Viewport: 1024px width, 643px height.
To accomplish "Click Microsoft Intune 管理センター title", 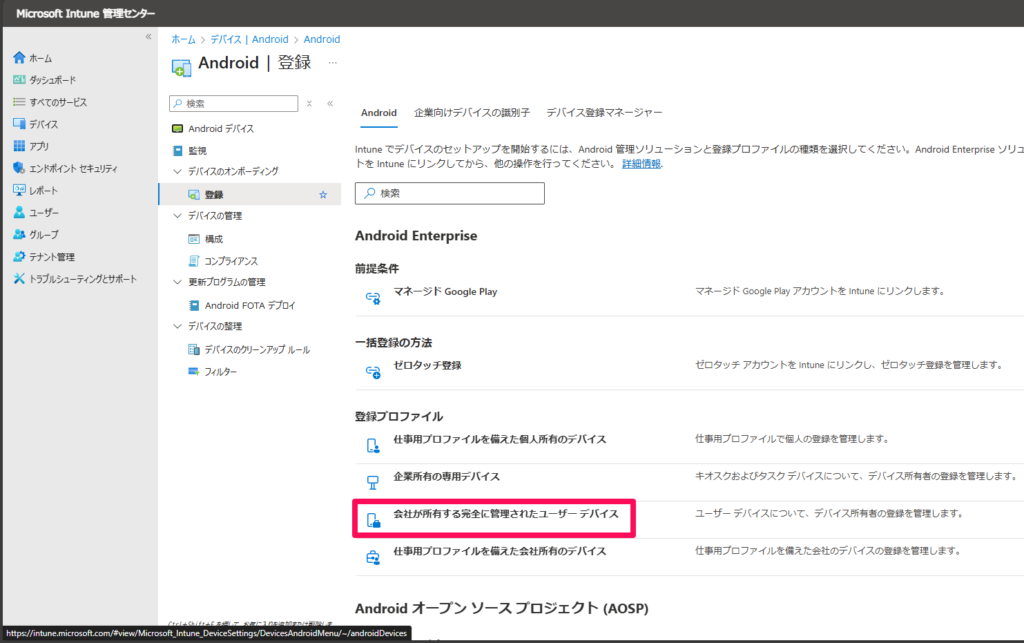I will coord(86,14).
